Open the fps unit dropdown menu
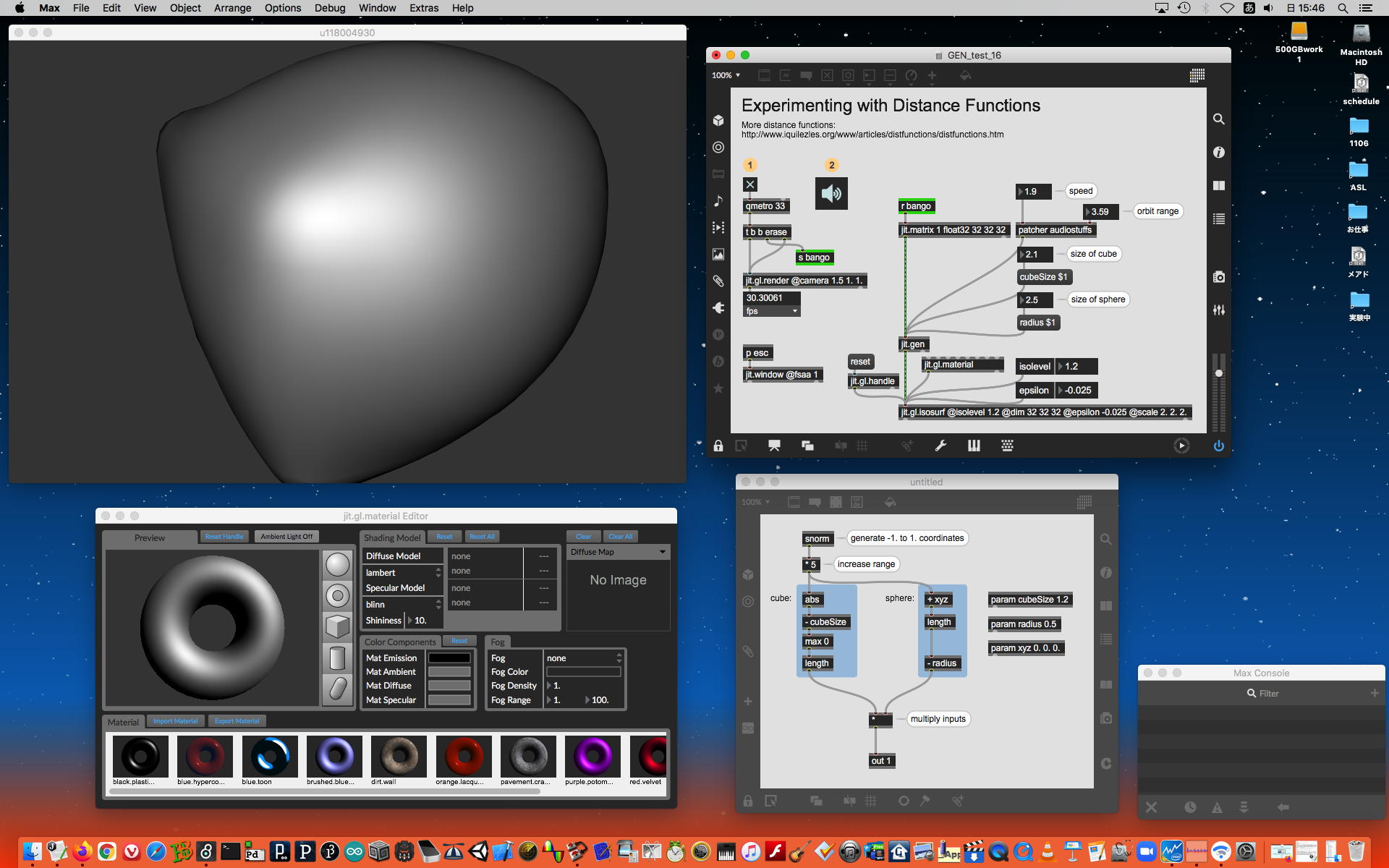This screenshot has height=868, width=1389. pos(772,311)
